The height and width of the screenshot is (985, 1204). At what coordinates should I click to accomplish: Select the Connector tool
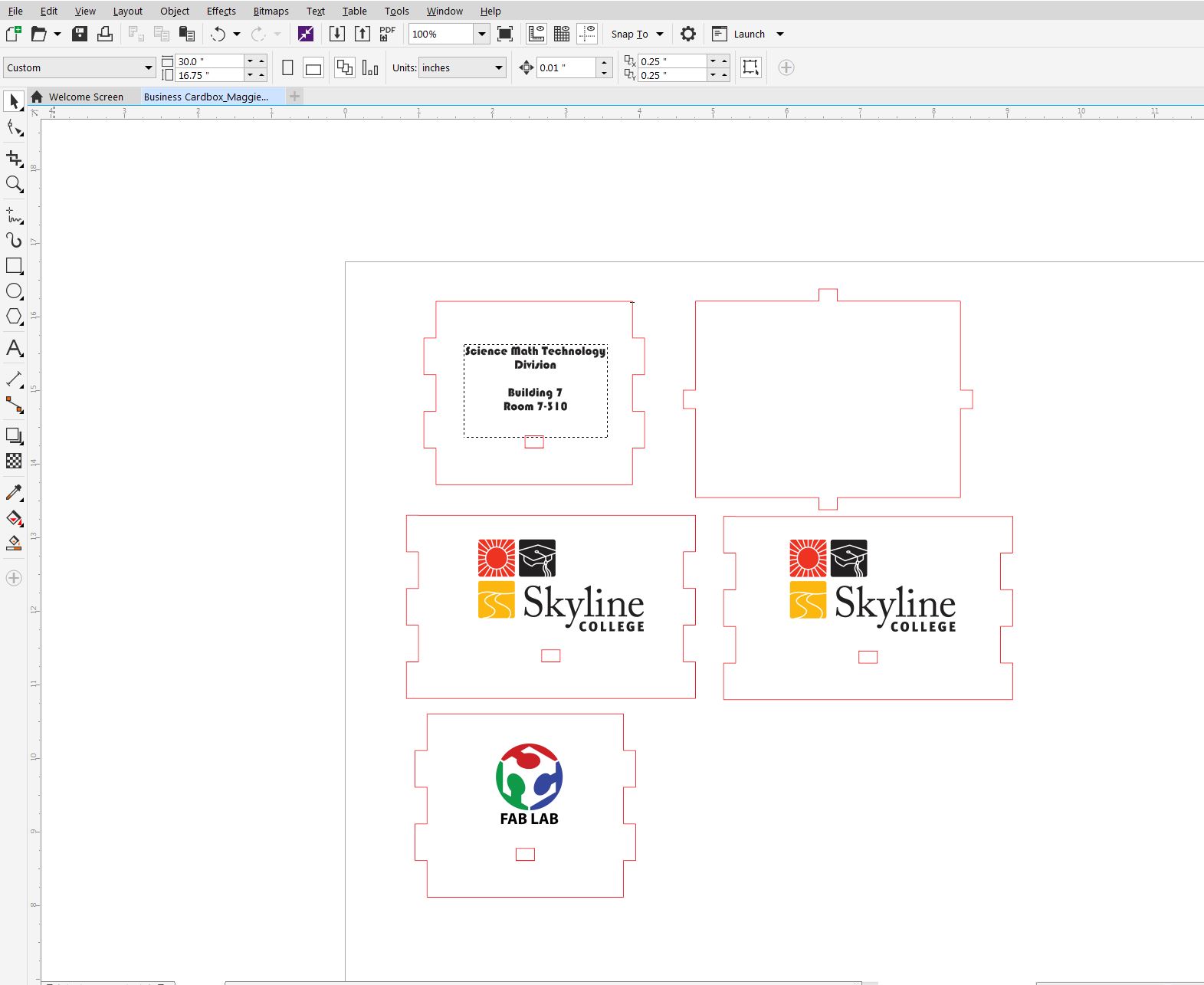click(14, 404)
